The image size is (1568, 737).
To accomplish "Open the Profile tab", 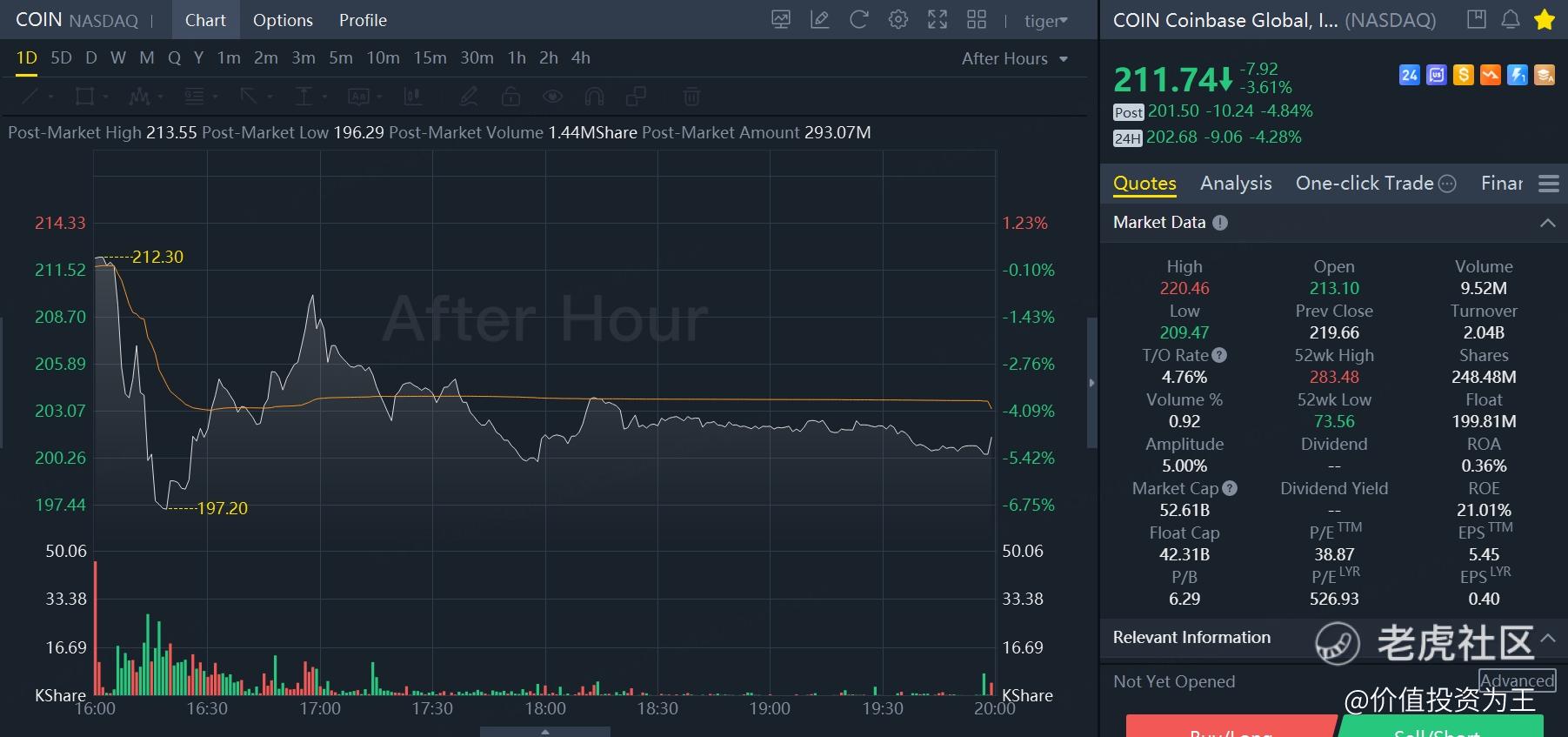I will [363, 20].
